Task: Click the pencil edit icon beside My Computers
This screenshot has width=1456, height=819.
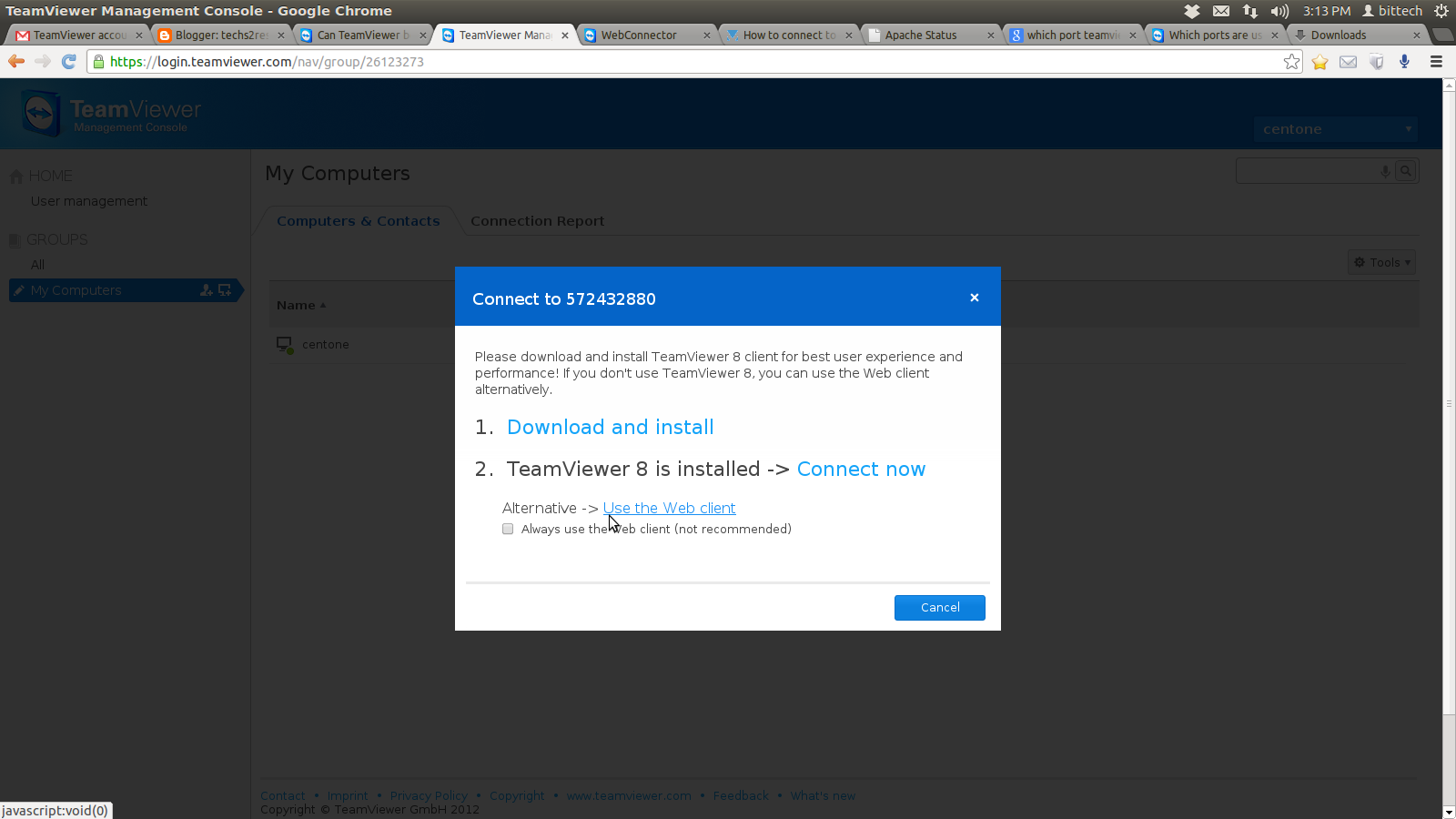Action: click(18, 290)
